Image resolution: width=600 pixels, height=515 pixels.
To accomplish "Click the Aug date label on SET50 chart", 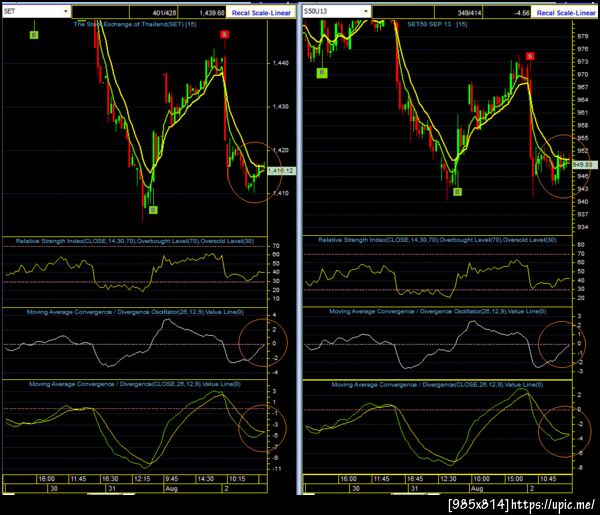I will (x=477, y=489).
